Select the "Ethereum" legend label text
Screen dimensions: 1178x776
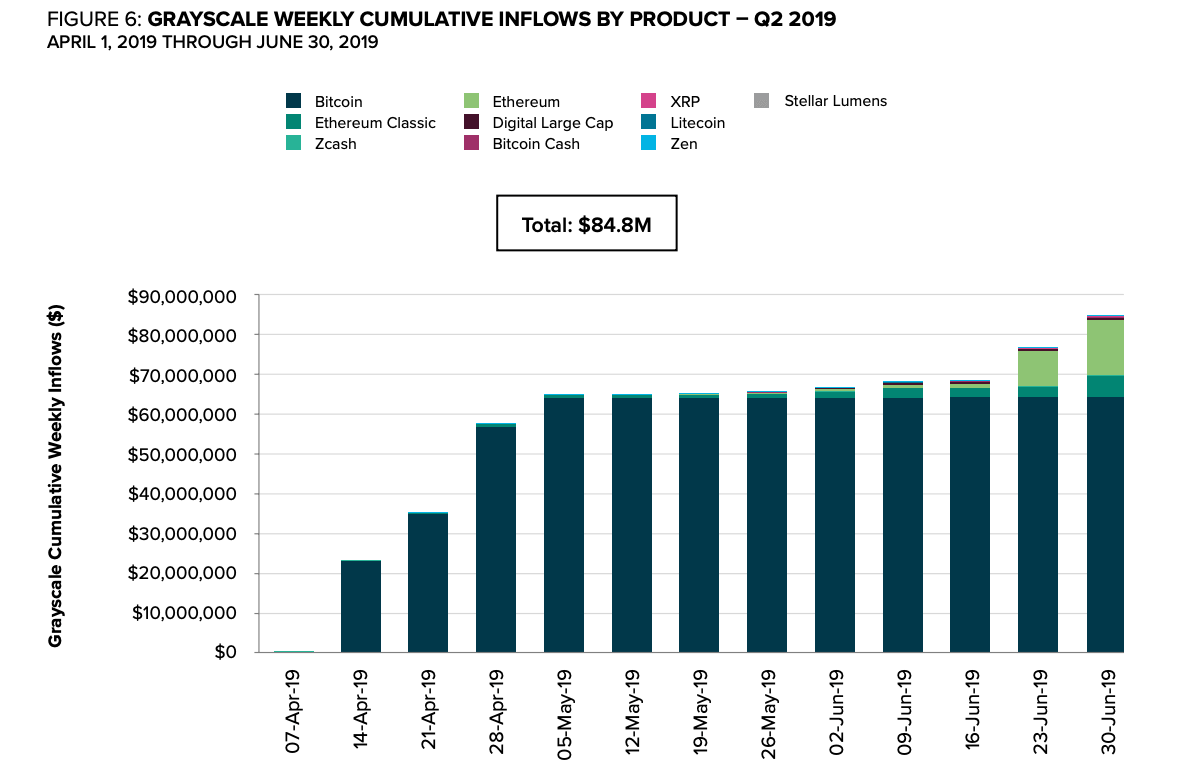(526, 101)
